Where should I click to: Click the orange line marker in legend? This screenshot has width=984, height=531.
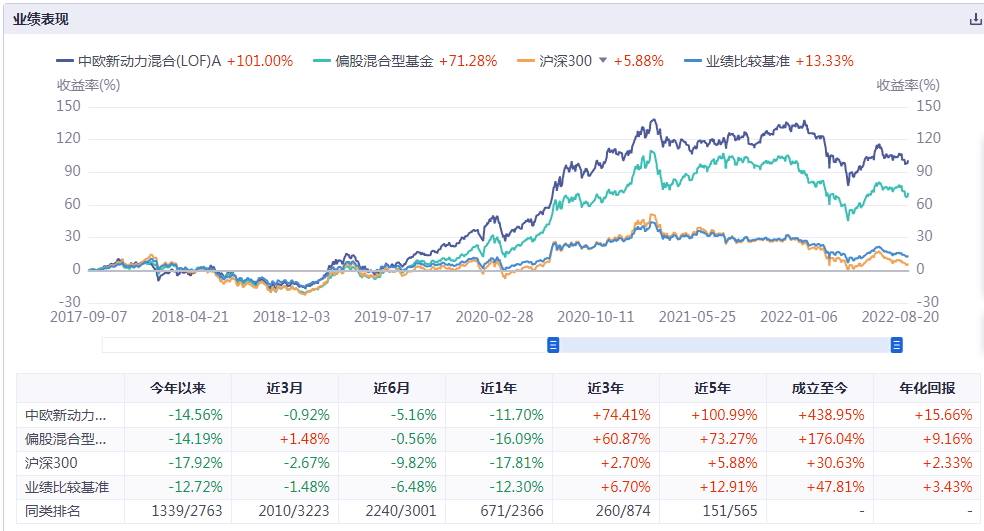point(525,61)
